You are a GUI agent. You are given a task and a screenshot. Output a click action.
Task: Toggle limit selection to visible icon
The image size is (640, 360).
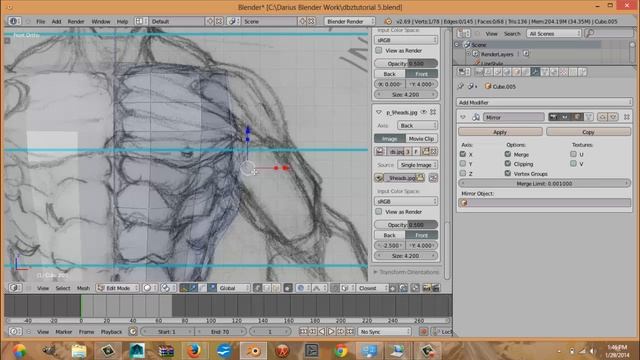click(x=288, y=288)
